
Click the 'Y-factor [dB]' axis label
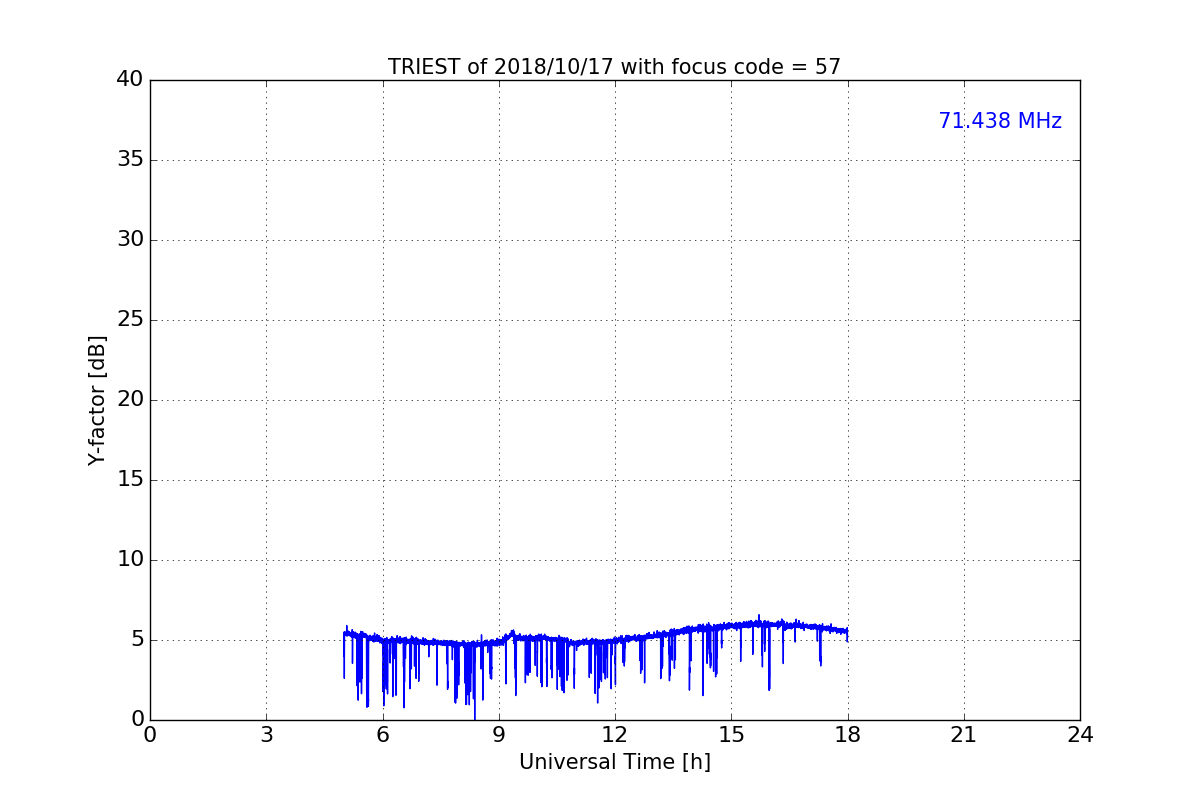tap(97, 400)
